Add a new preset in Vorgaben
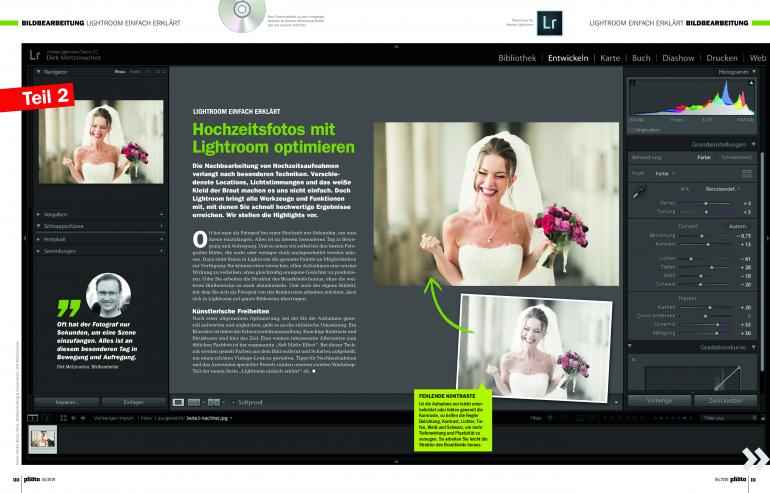The height and width of the screenshot is (493, 770). point(161,214)
